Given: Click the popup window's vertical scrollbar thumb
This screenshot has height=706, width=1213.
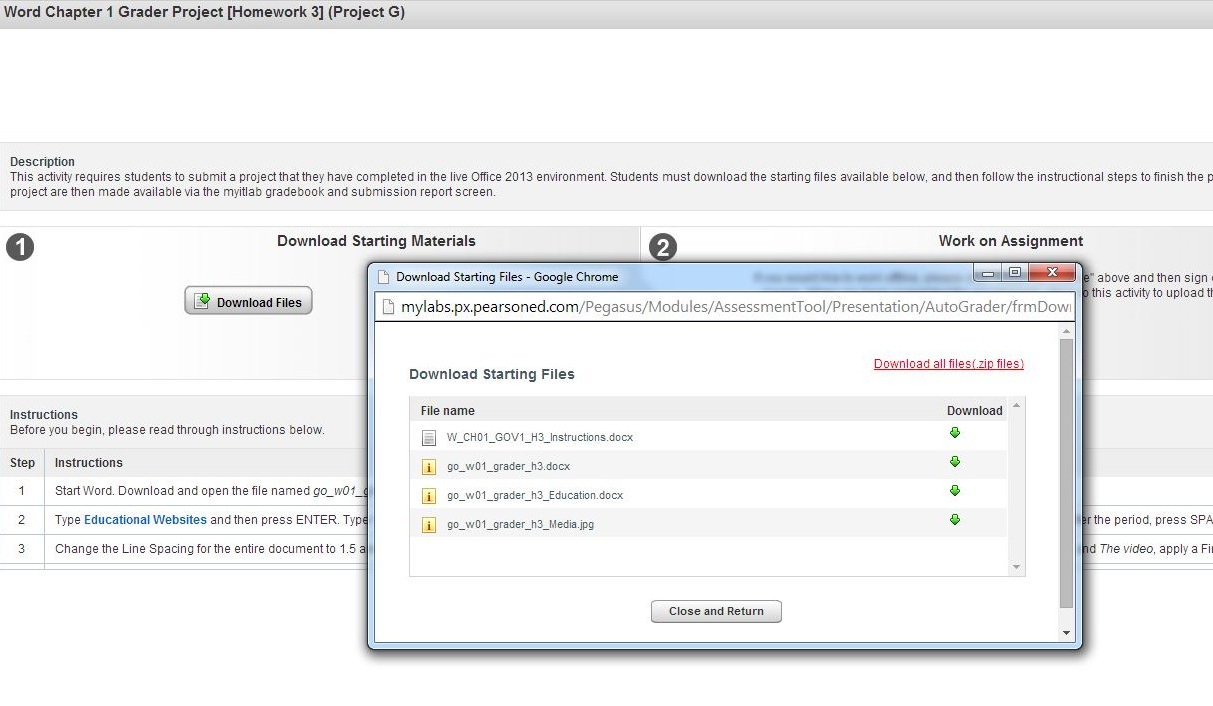Looking at the screenshot, I should tap(1066, 470).
